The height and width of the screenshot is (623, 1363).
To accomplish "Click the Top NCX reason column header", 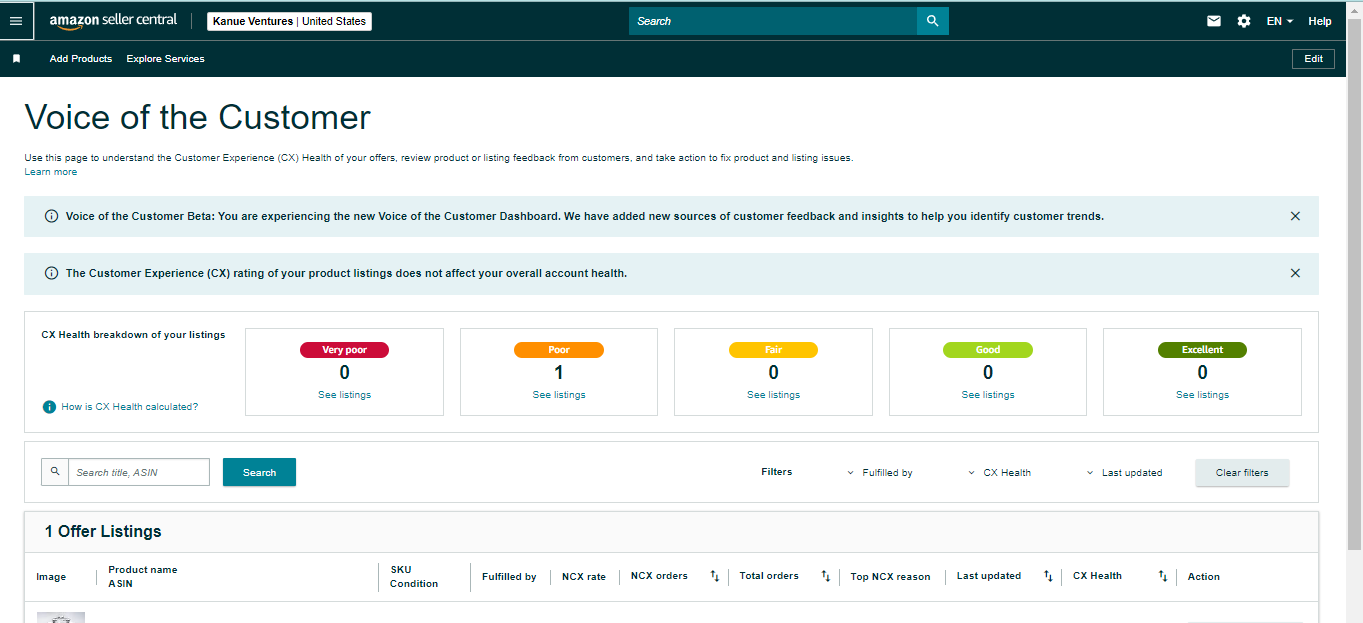I will pos(890,577).
